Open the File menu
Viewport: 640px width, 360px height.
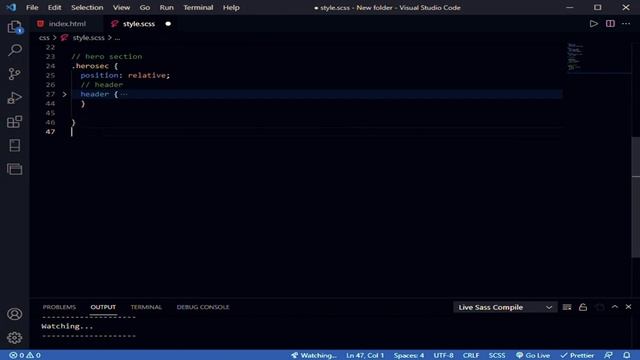[x=32, y=7]
